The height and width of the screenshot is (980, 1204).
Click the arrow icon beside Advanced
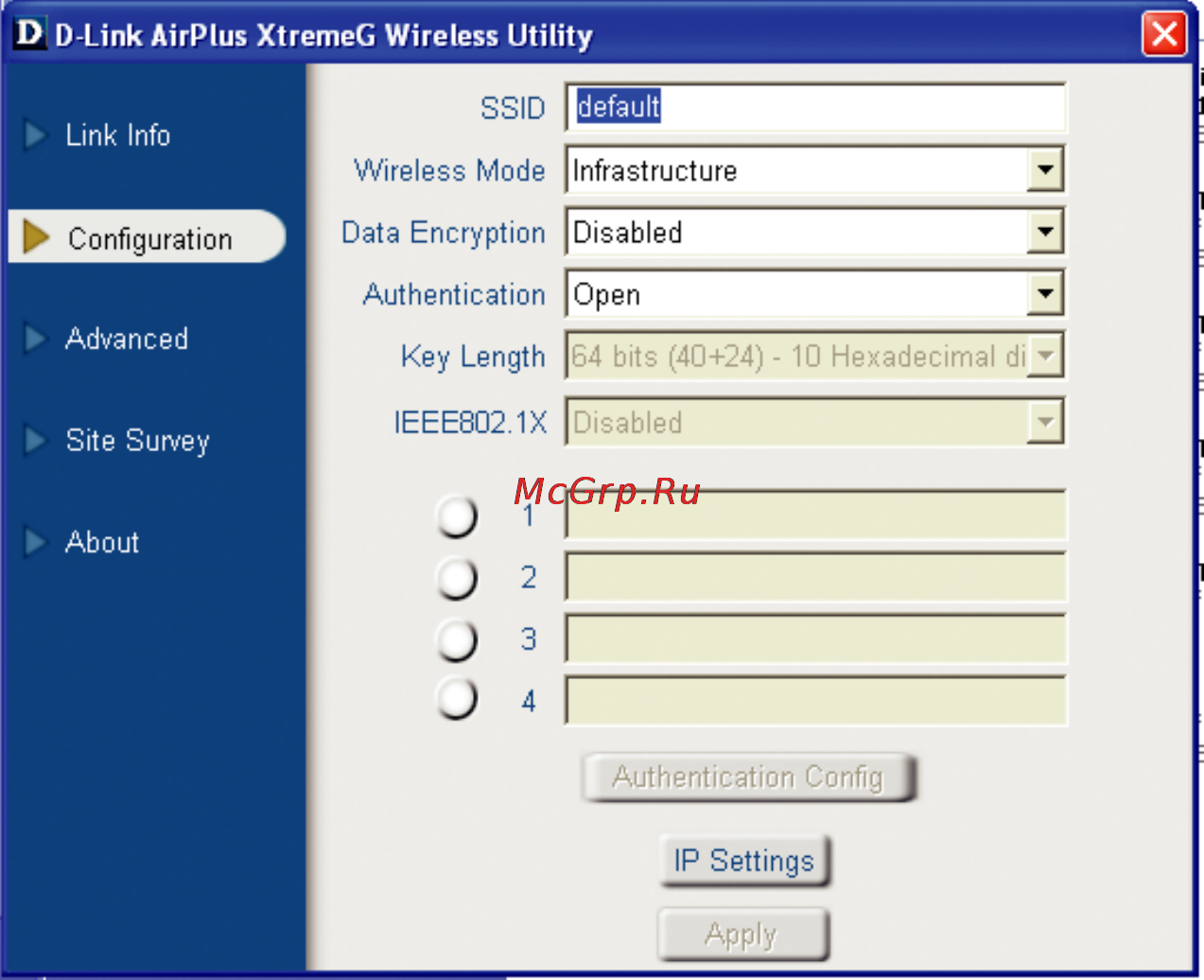[35, 338]
